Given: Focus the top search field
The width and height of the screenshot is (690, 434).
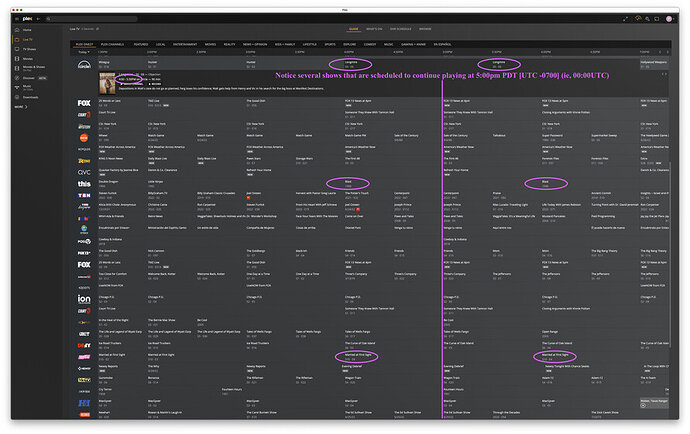Looking at the screenshot, I should click(x=92, y=19).
